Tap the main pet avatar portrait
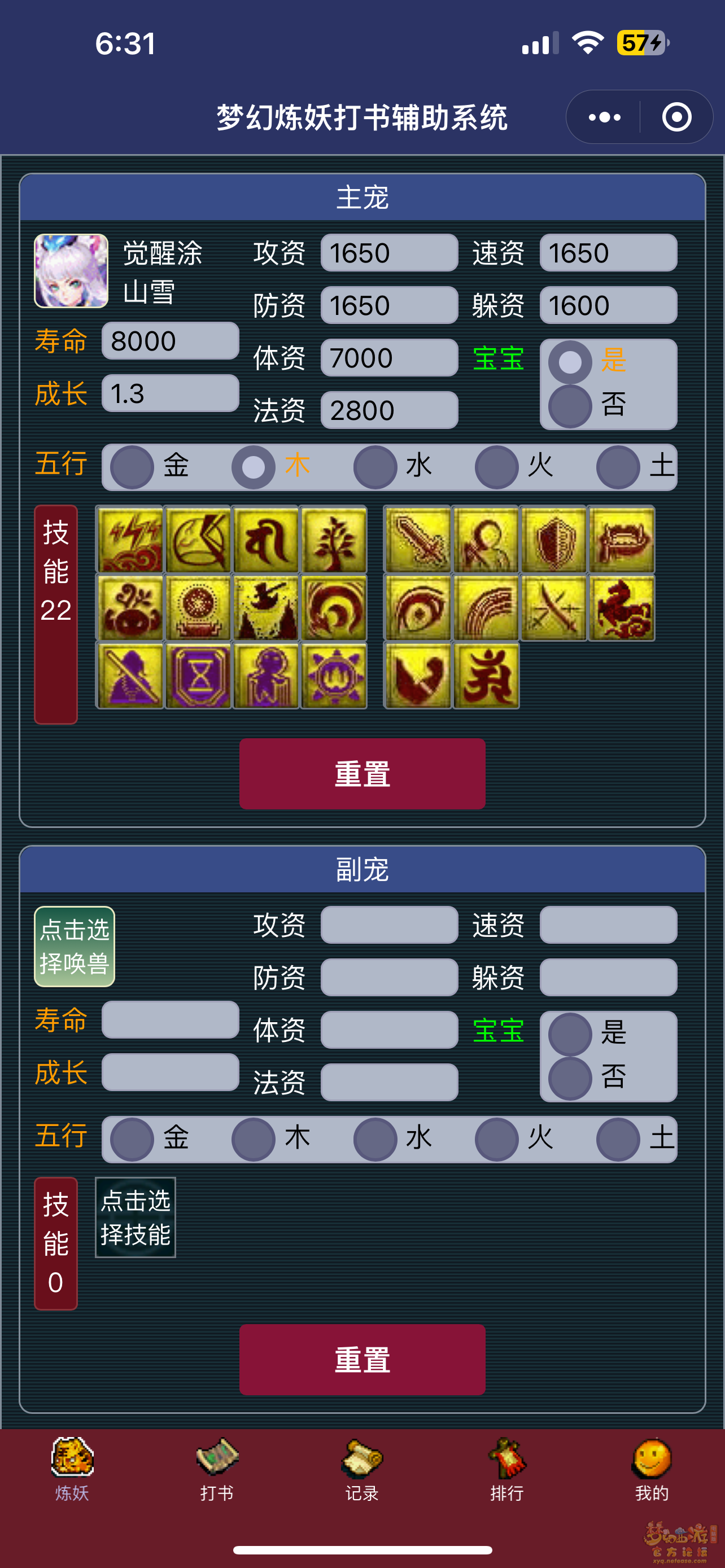725x1568 pixels. [x=71, y=271]
